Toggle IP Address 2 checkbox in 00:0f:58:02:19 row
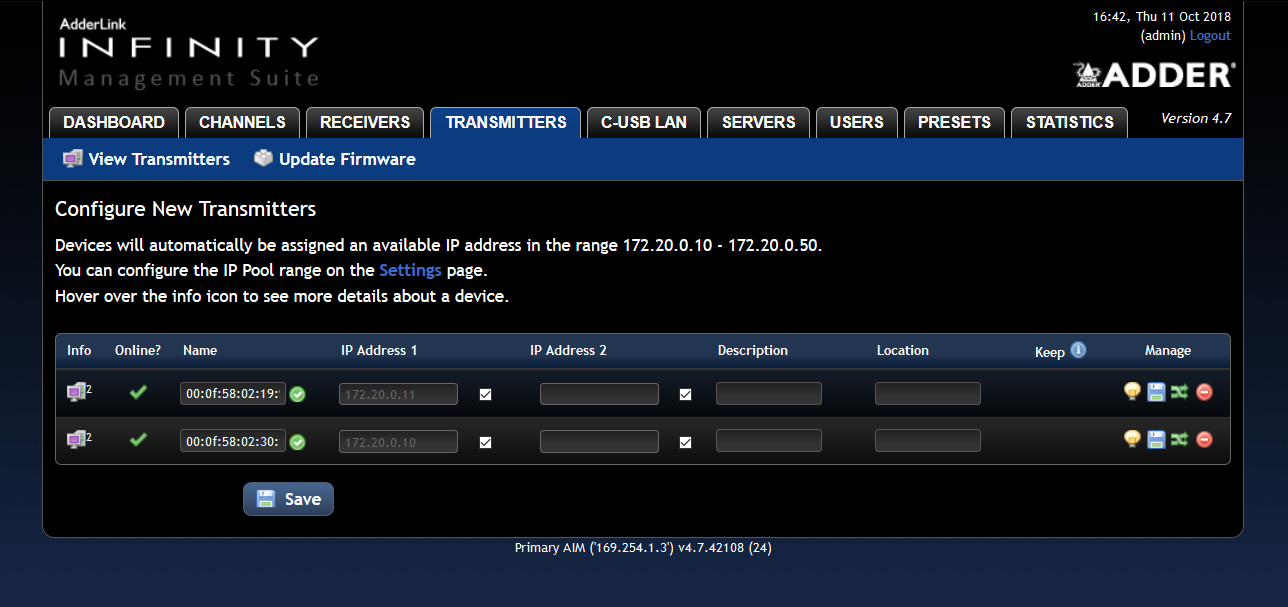The height and width of the screenshot is (607, 1288). pyautogui.click(x=685, y=394)
